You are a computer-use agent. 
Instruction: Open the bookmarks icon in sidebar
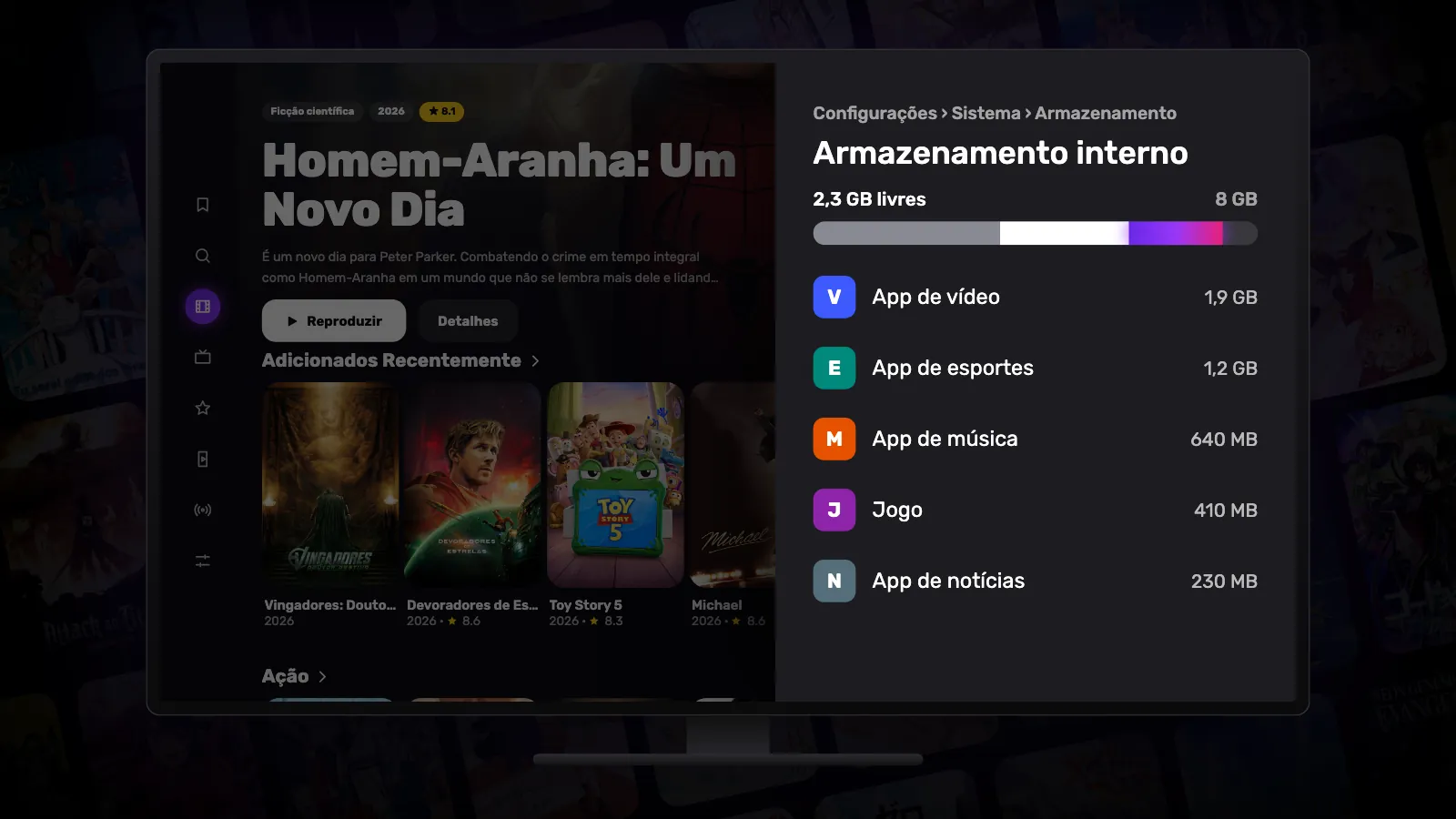coord(203,205)
